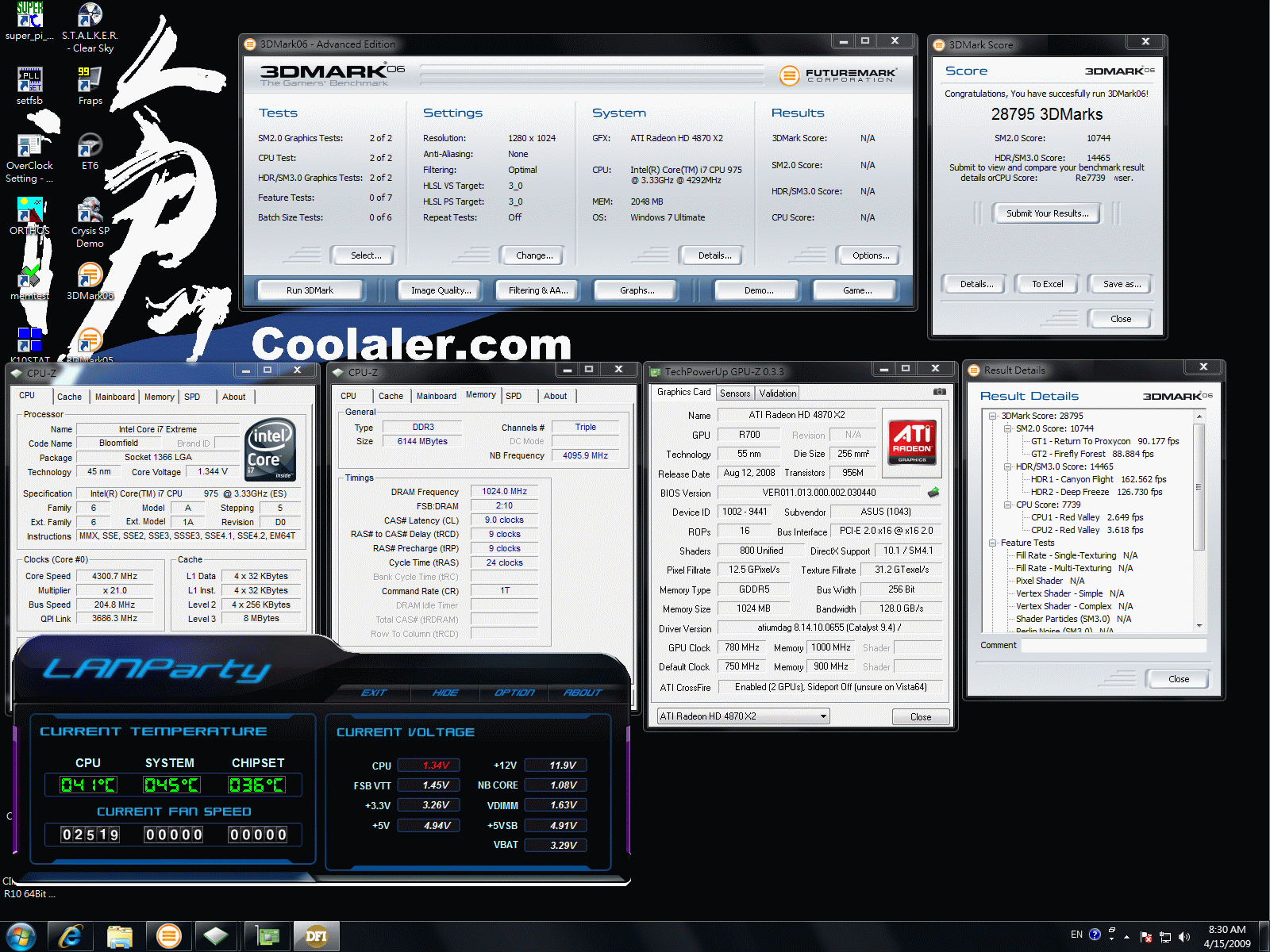Screen dimensions: 1270x952
Task: Click the Result Details vertical scrollbar
Action: coord(1199,521)
